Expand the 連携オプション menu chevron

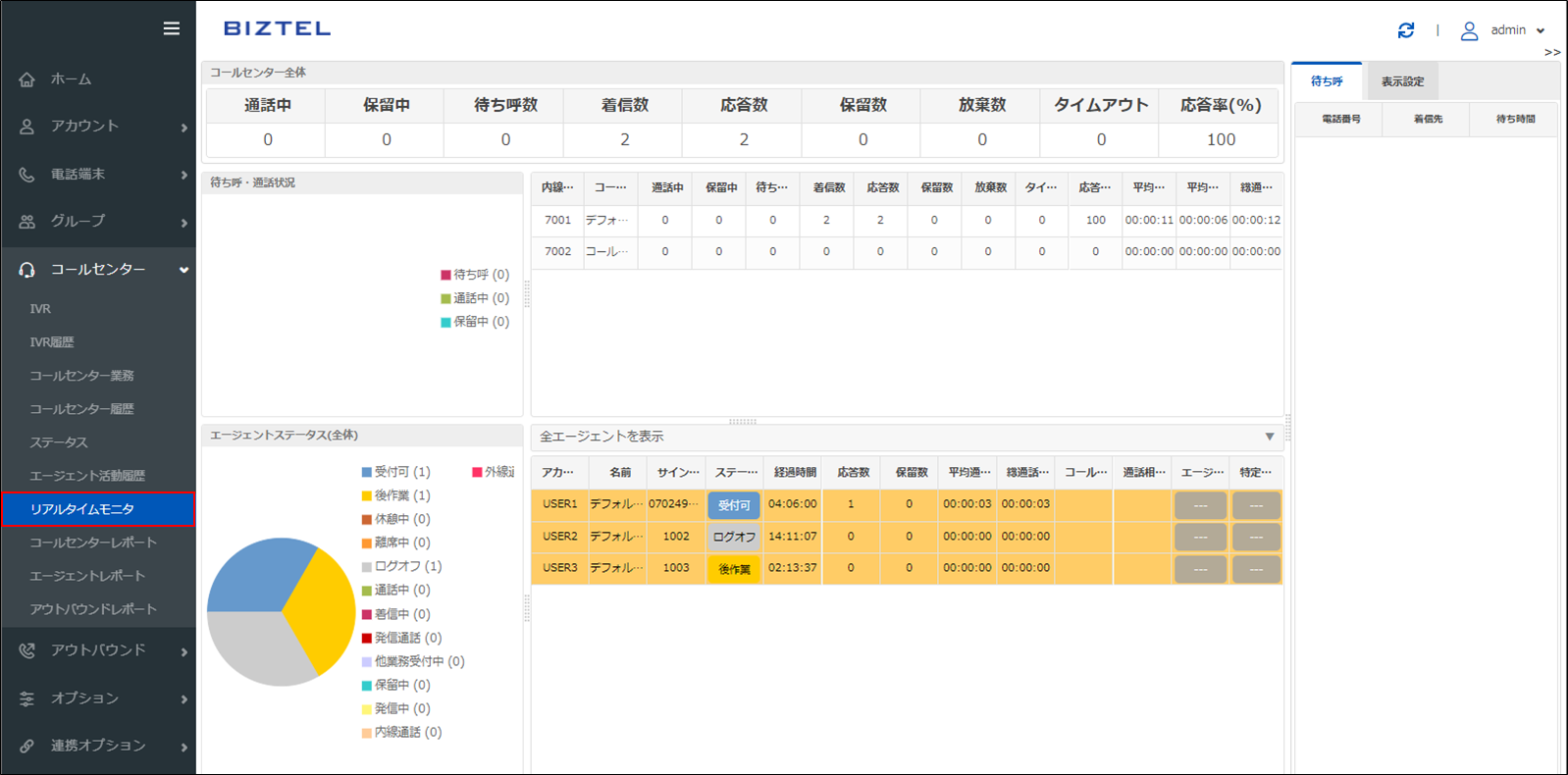click(x=183, y=747)
